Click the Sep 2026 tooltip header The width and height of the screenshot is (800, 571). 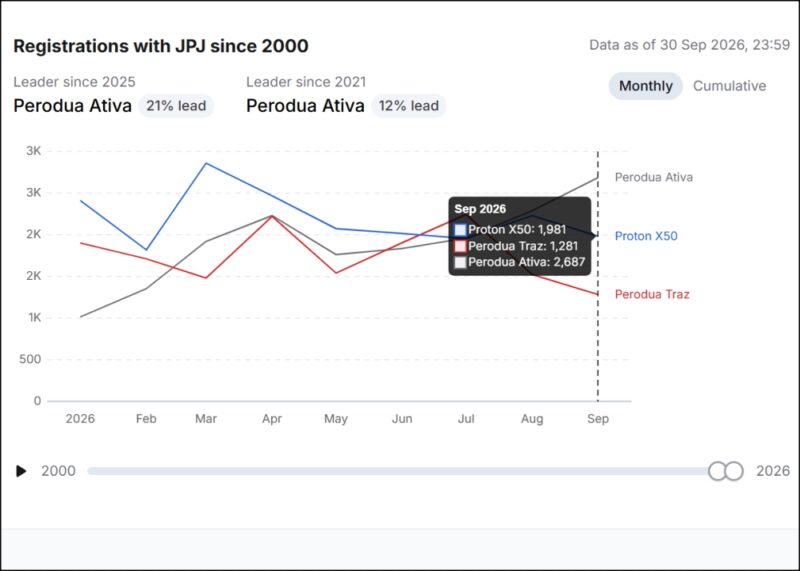(x=480, y=209)
